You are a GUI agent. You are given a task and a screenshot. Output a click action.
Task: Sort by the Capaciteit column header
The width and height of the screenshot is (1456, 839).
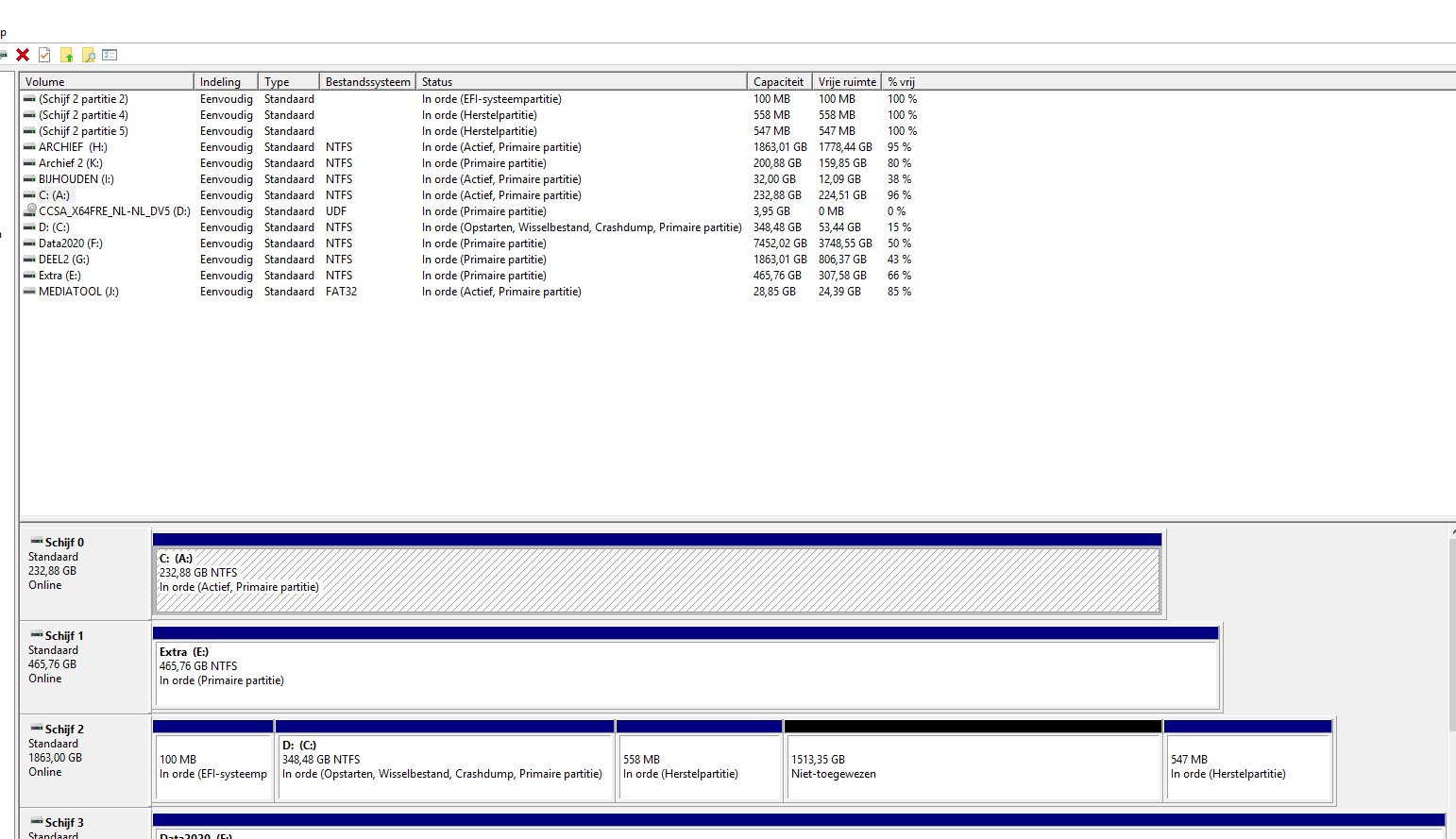[x=780, y=82]
